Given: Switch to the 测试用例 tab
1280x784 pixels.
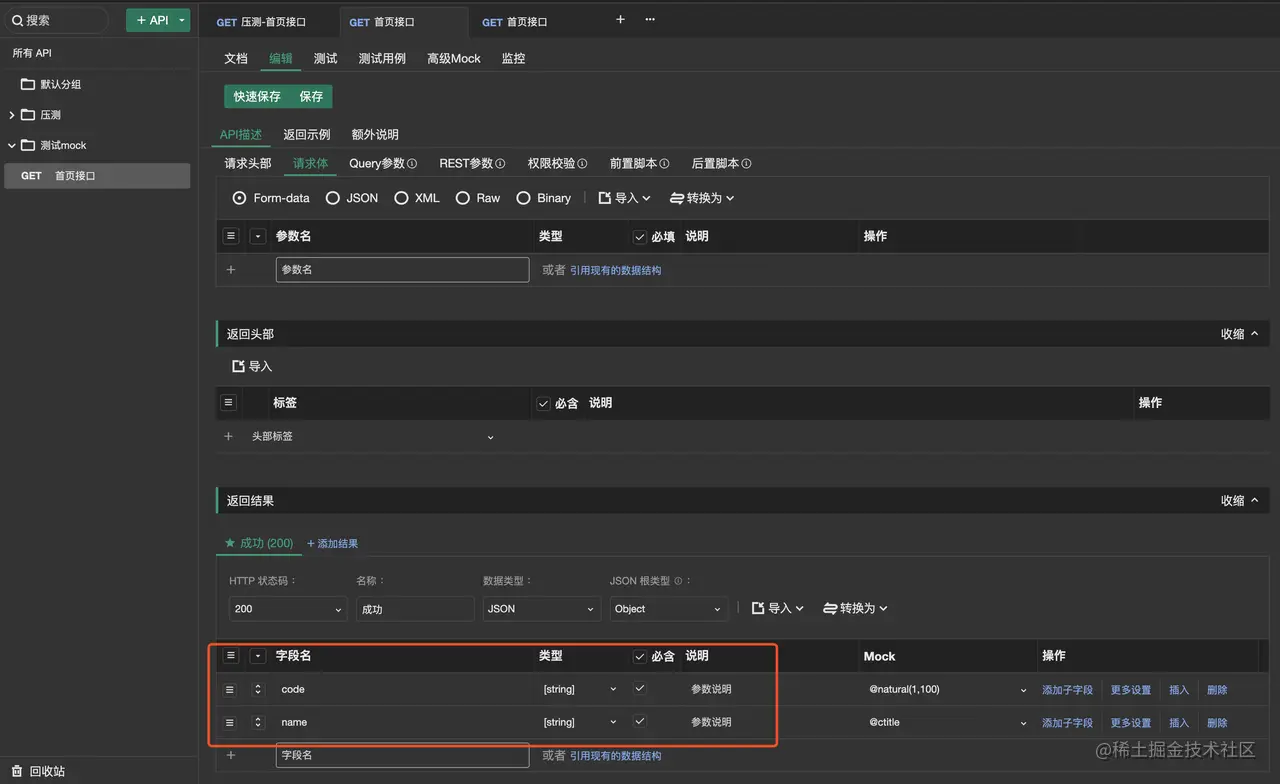Looking at the screenshot, I should 382,59.
